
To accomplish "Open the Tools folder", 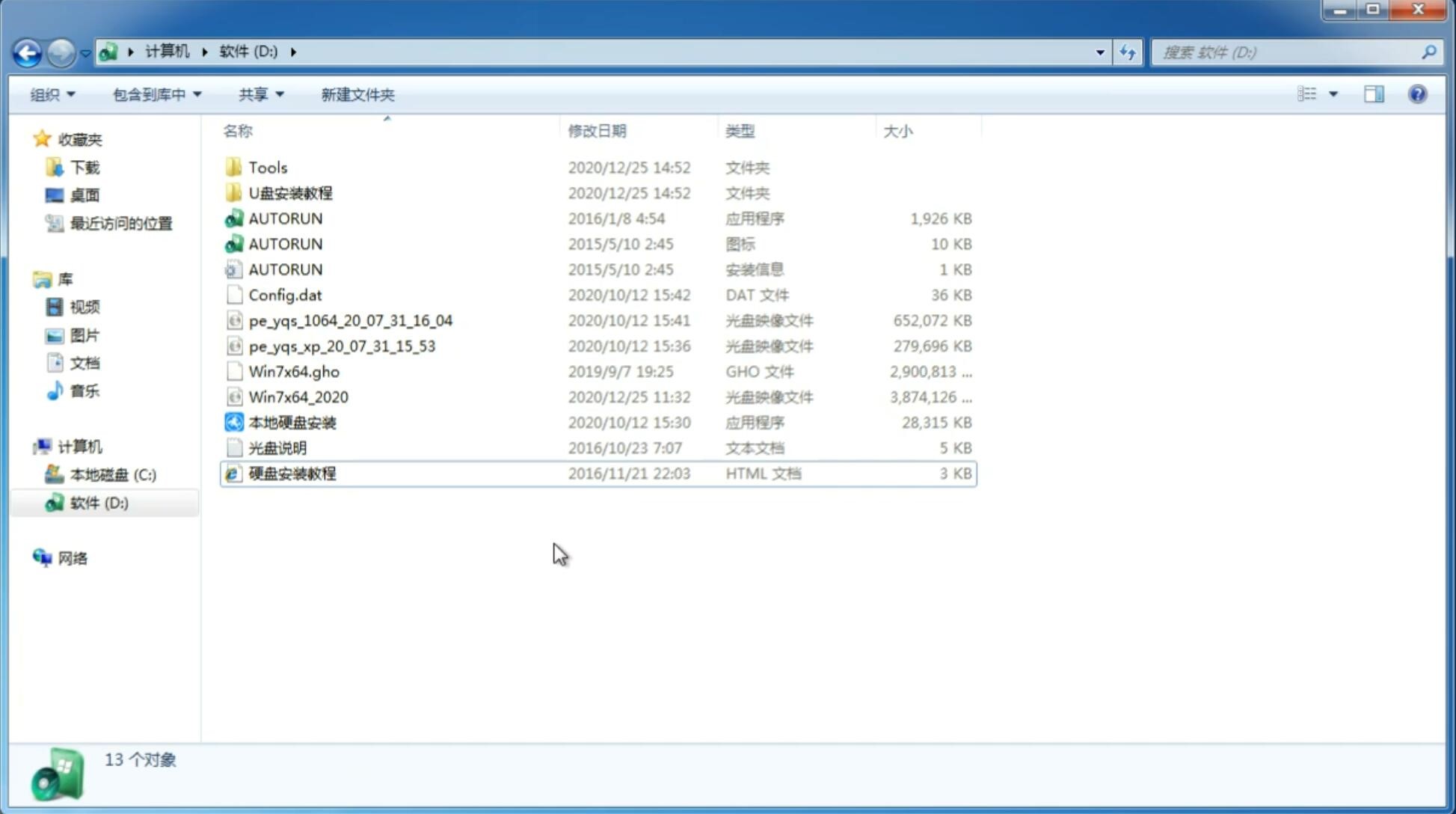I will [268, 167].
